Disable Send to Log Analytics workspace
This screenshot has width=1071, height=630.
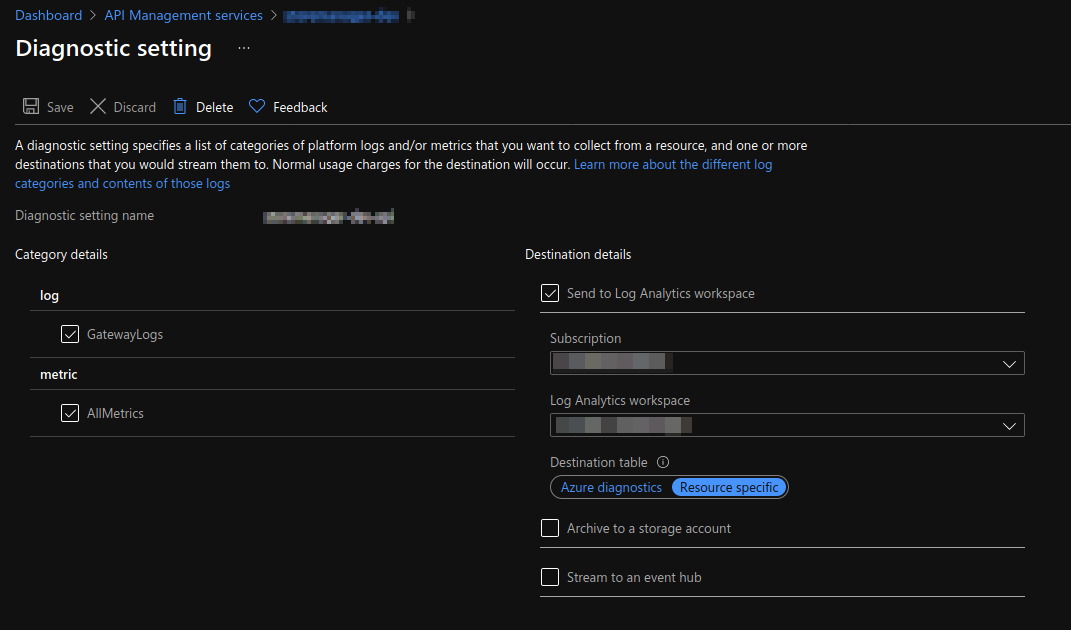coord(550,293)
